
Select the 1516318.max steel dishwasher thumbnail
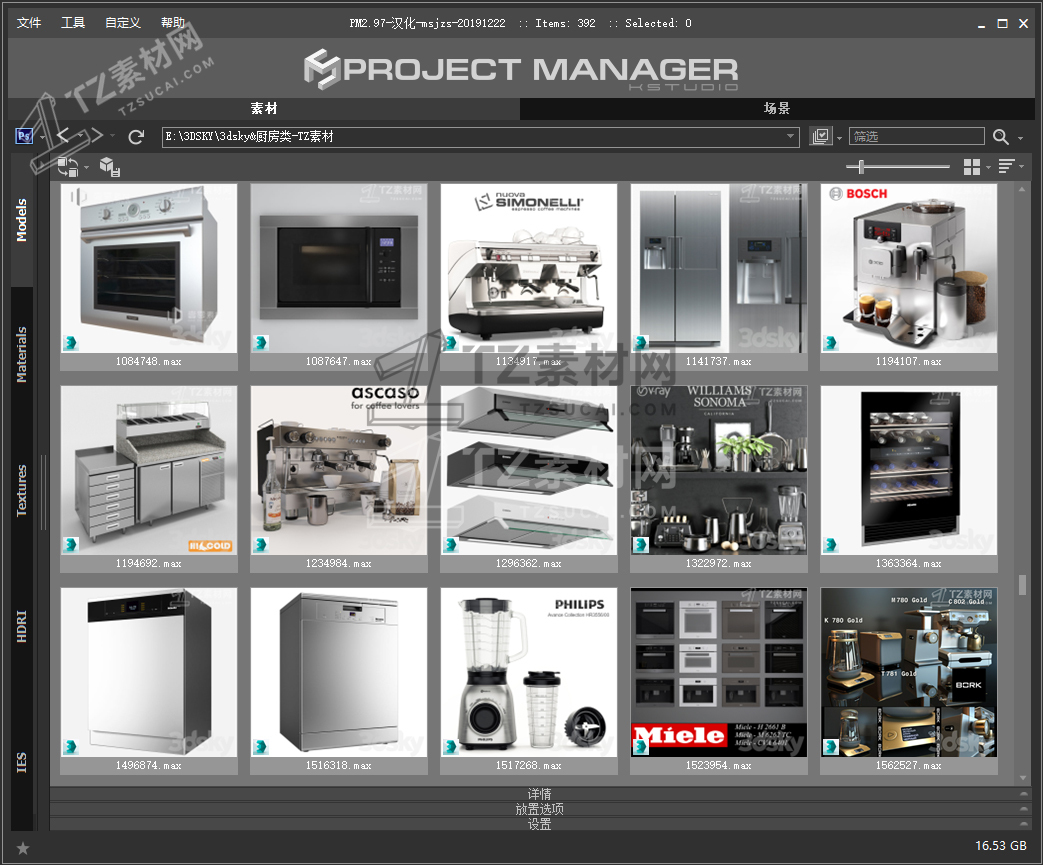pos(339,672)
